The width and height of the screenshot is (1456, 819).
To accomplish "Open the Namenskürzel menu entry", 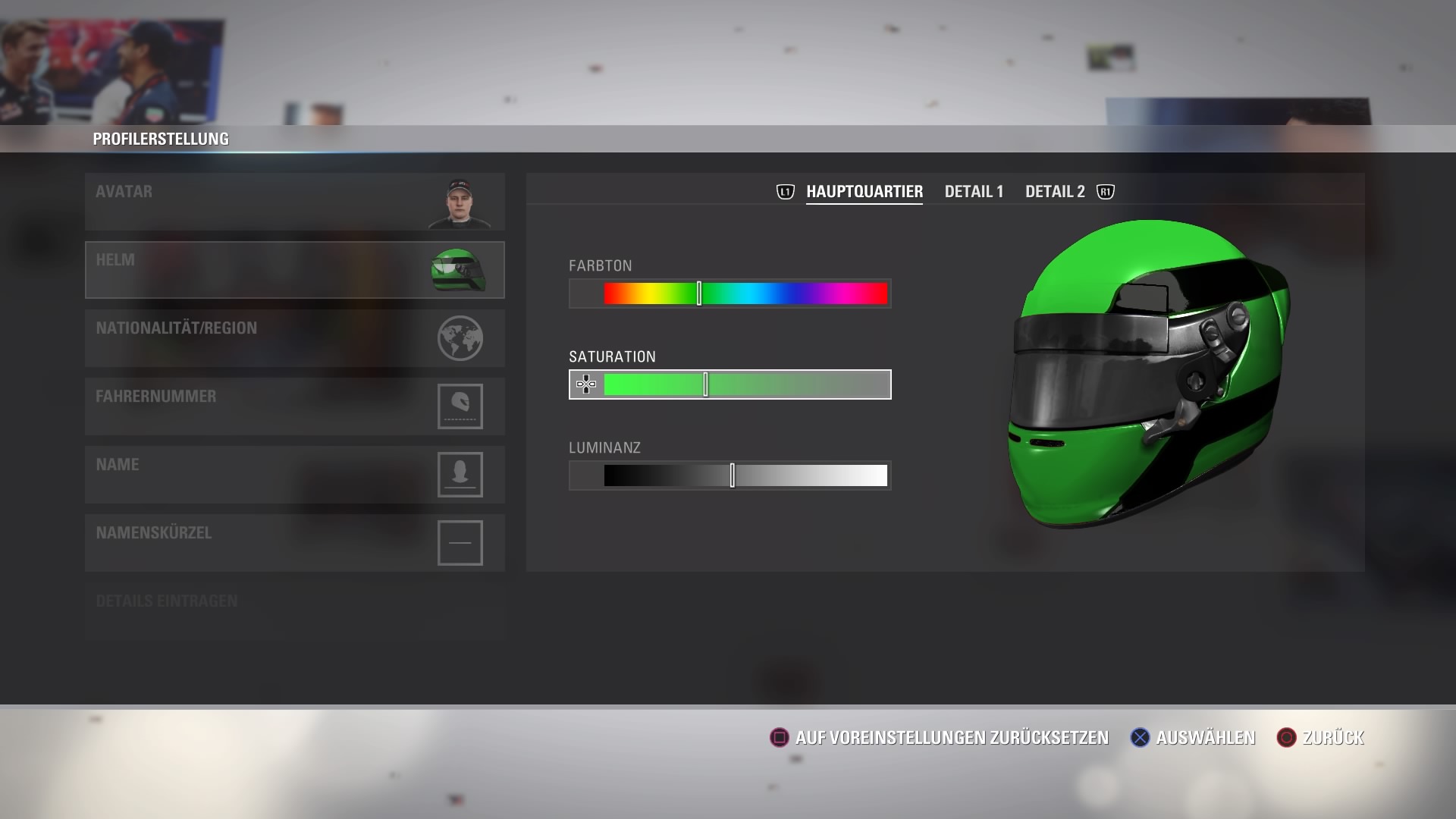I will click(x=295, y=543).
